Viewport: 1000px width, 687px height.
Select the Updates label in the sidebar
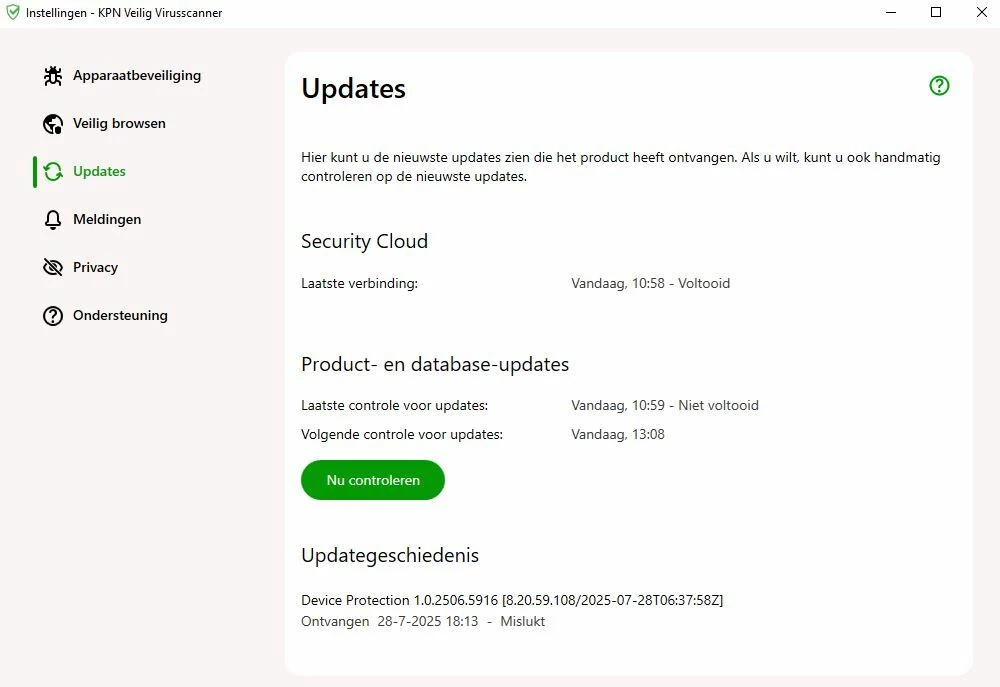(x=99, y=172)
